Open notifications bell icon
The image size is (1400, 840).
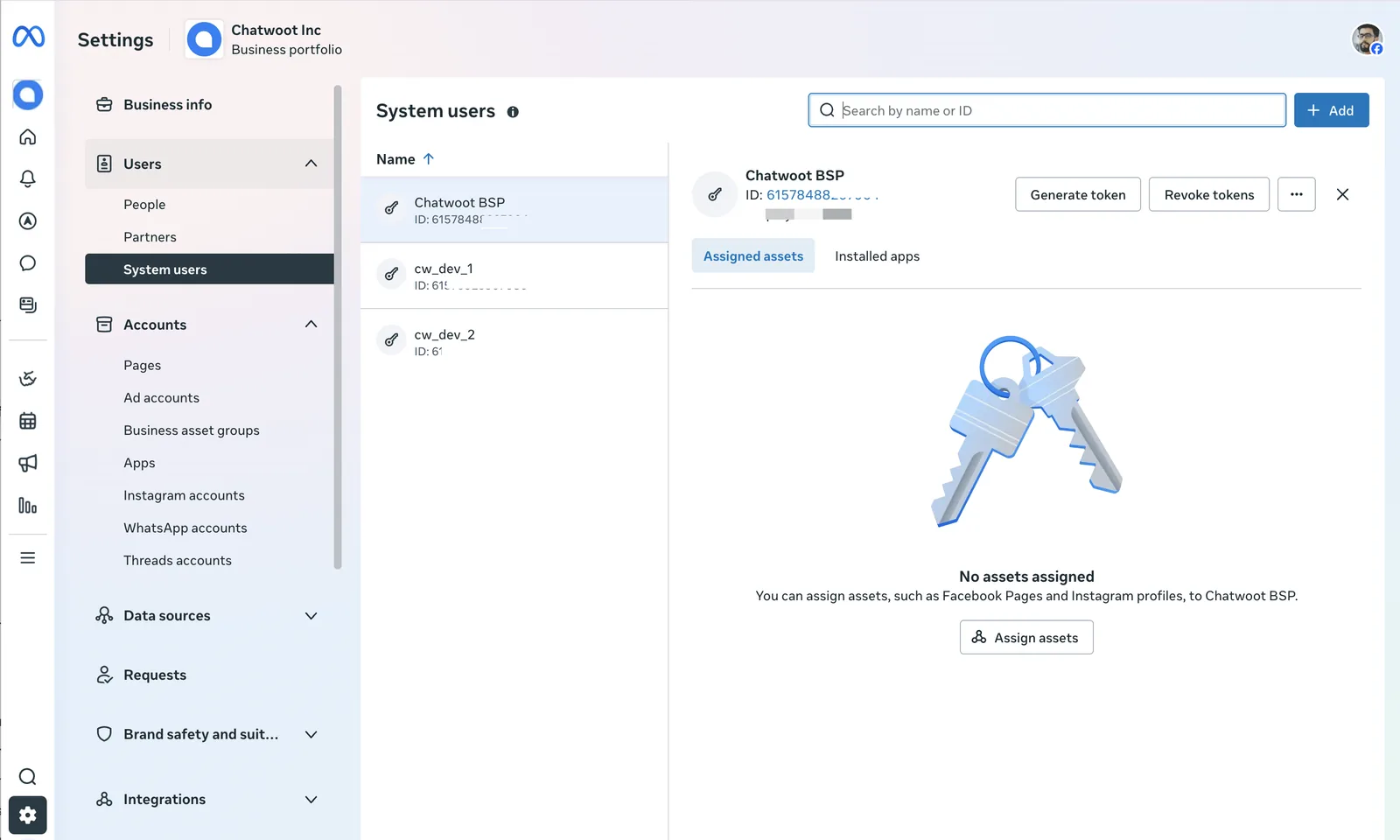coord(28,178)
